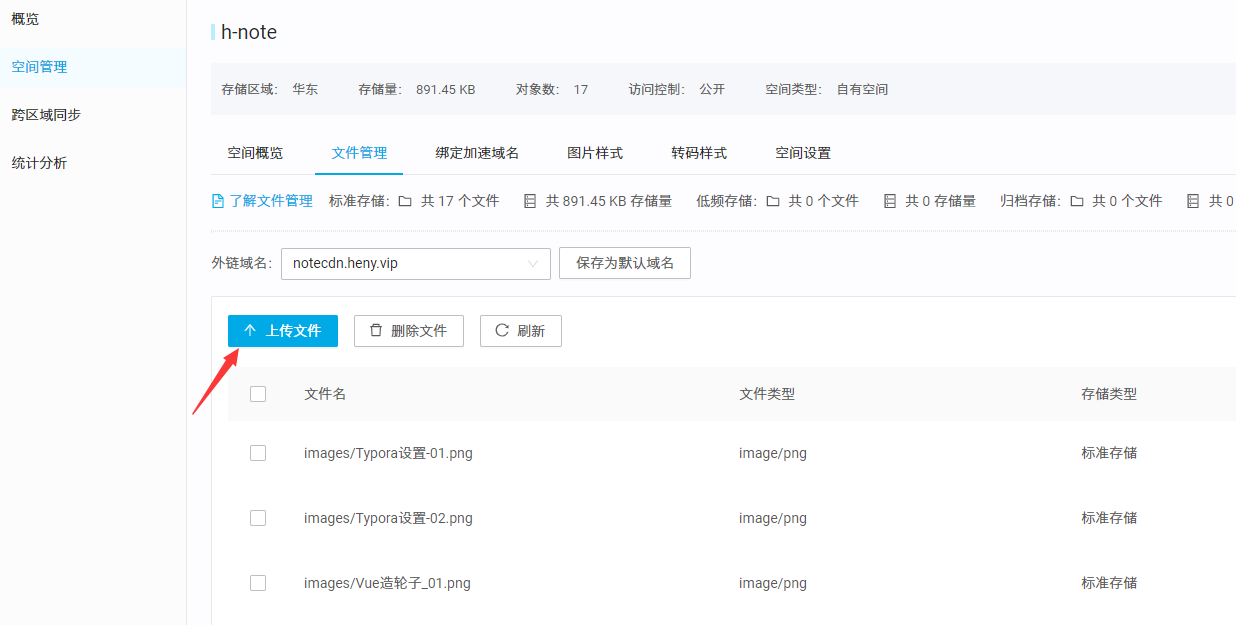
Task: Click 标准存储 in the Typora设置-02.png row
Action: pyautogui.click(x=1109, y=518)
